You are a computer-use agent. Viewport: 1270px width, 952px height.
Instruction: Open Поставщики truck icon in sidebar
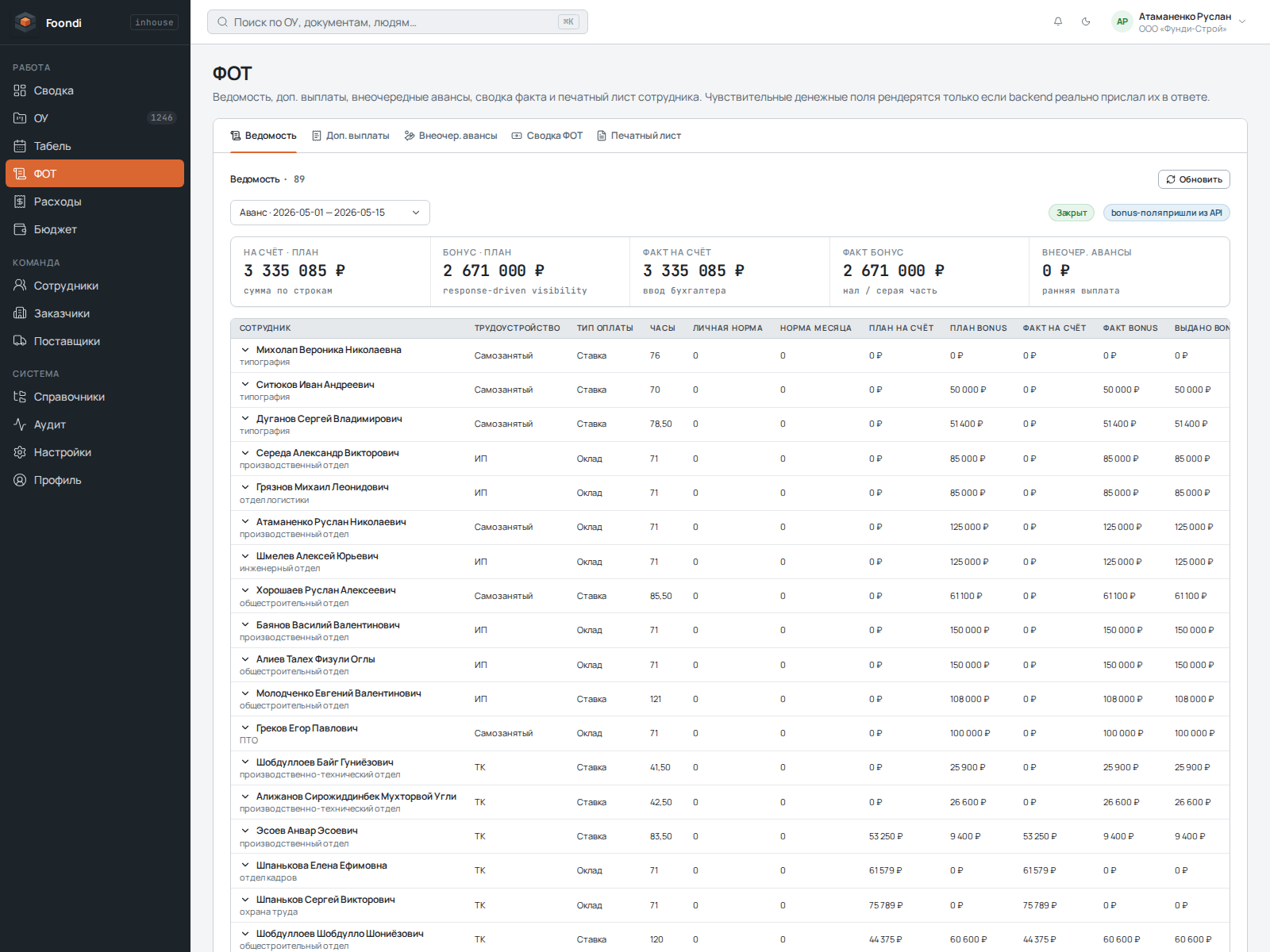coord(20,341)
